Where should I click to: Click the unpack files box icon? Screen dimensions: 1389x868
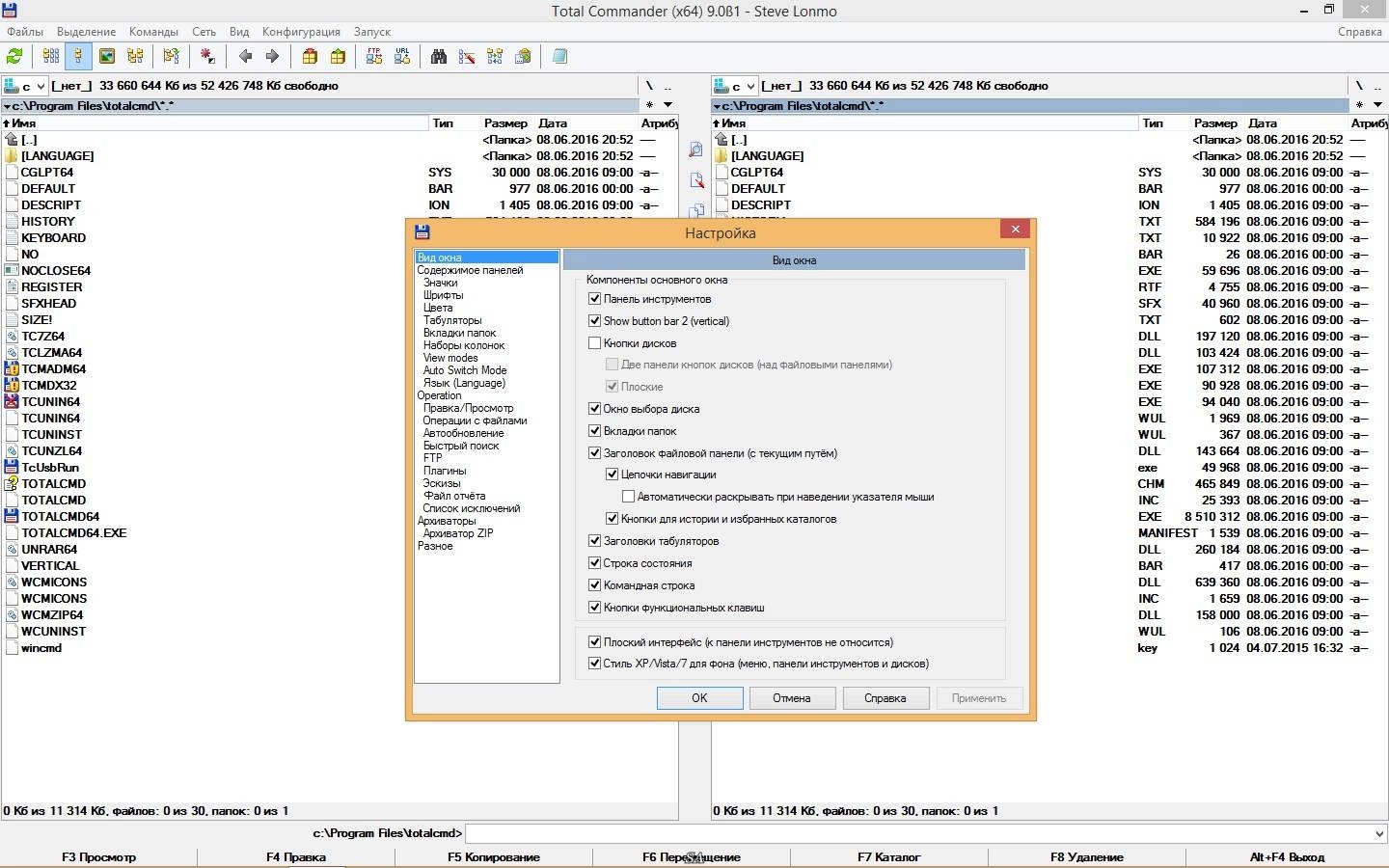point(338,57)
